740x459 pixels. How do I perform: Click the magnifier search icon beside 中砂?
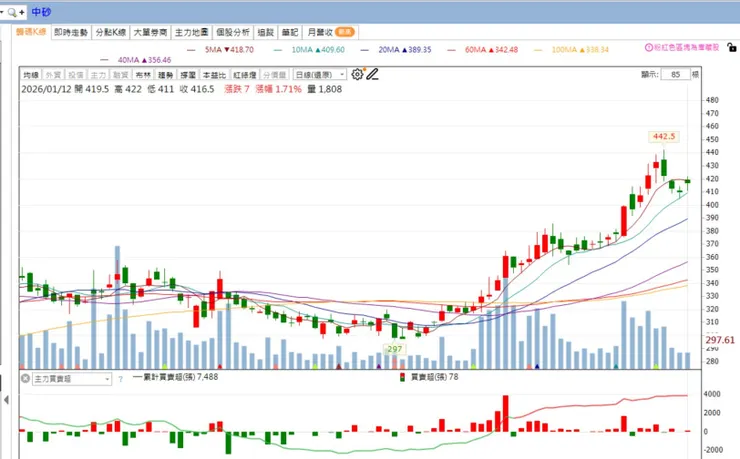pyautogui.click(x=12, y=12)
